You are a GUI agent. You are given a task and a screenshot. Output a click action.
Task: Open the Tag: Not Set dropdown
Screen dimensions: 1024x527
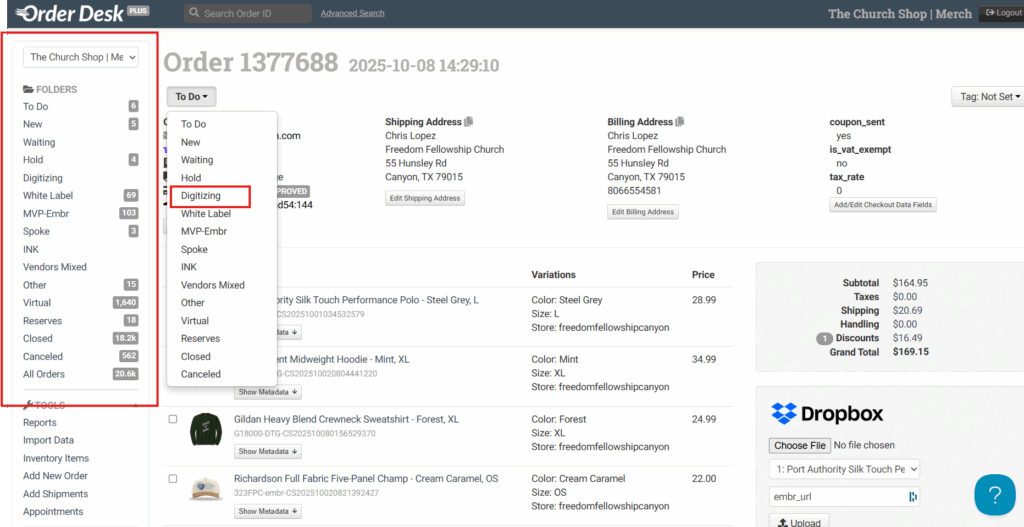pyautogui.click(x=987, y=97)
